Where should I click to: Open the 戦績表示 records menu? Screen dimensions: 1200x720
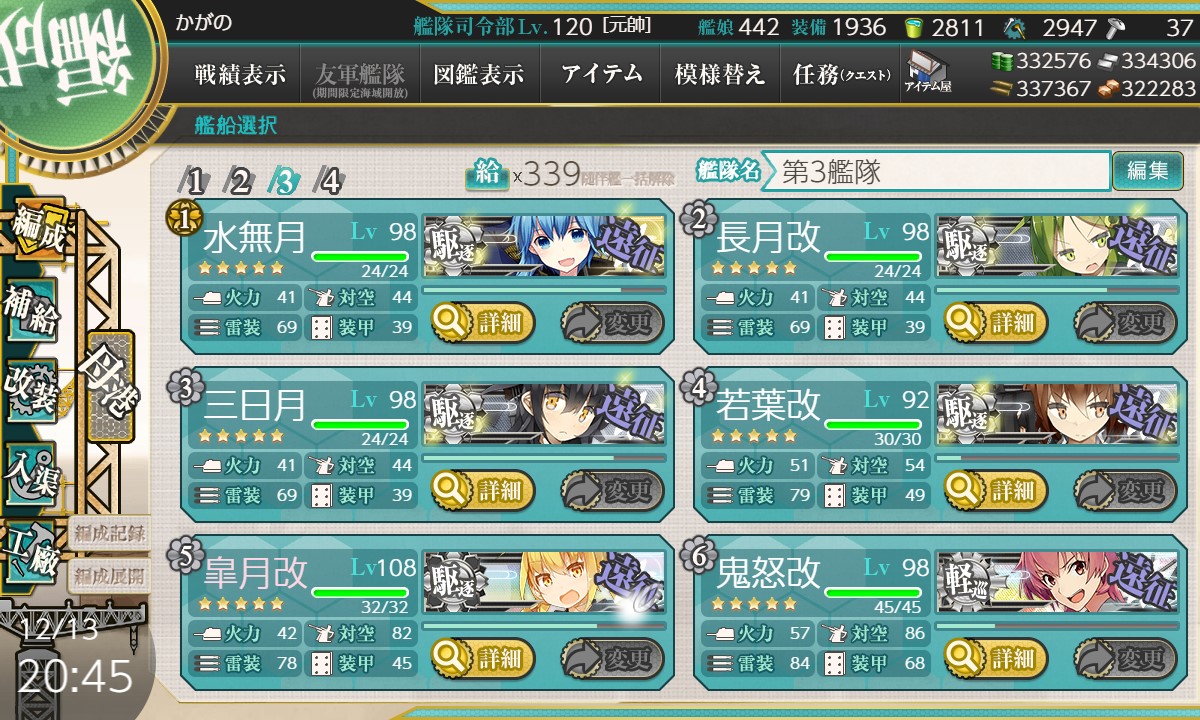(240, 75)
